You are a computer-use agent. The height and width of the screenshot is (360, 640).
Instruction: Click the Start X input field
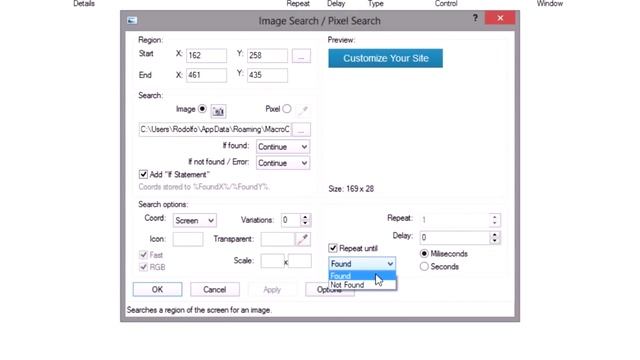tap(206, 56)
